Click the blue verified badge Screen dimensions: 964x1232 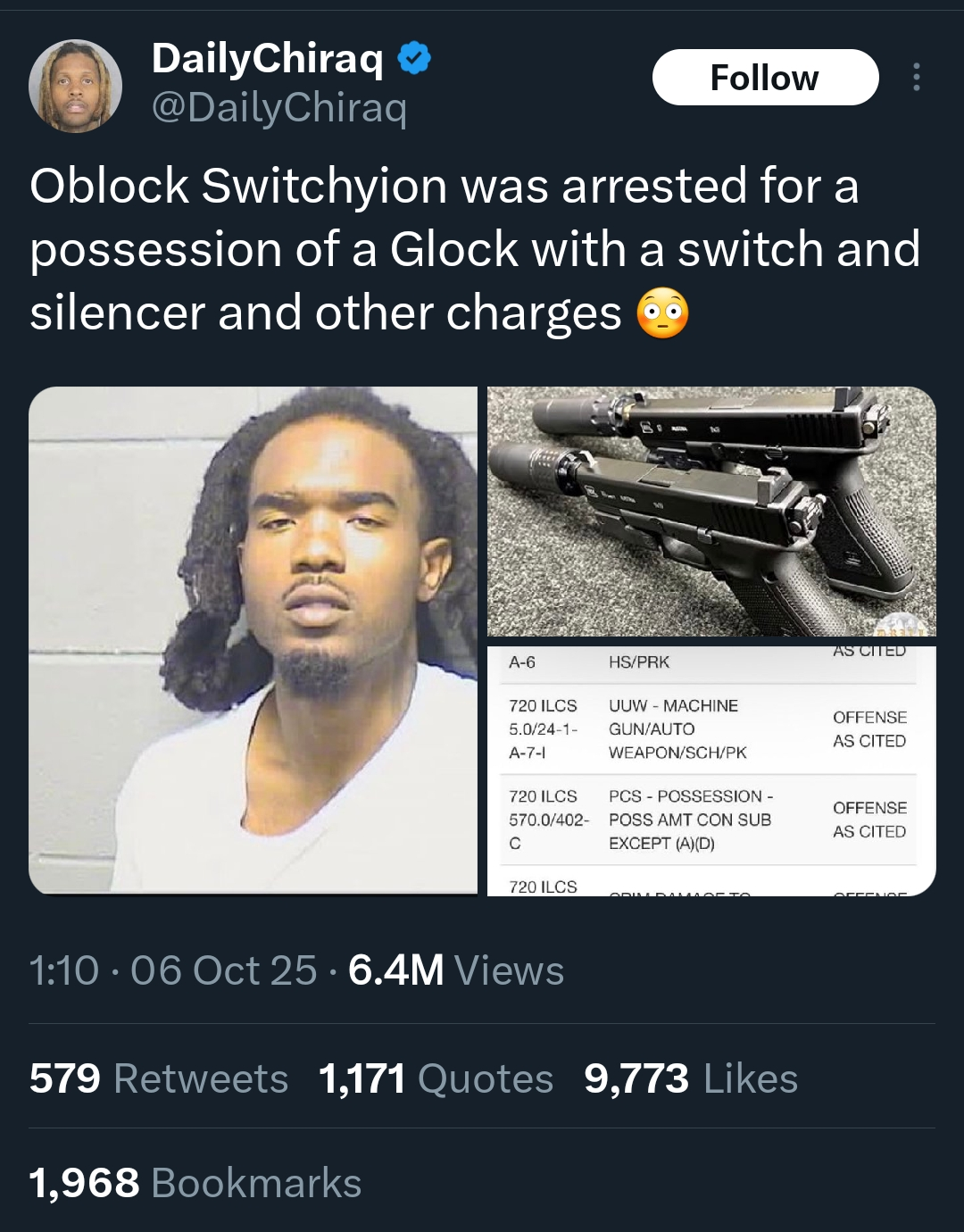tap(414, 59)
